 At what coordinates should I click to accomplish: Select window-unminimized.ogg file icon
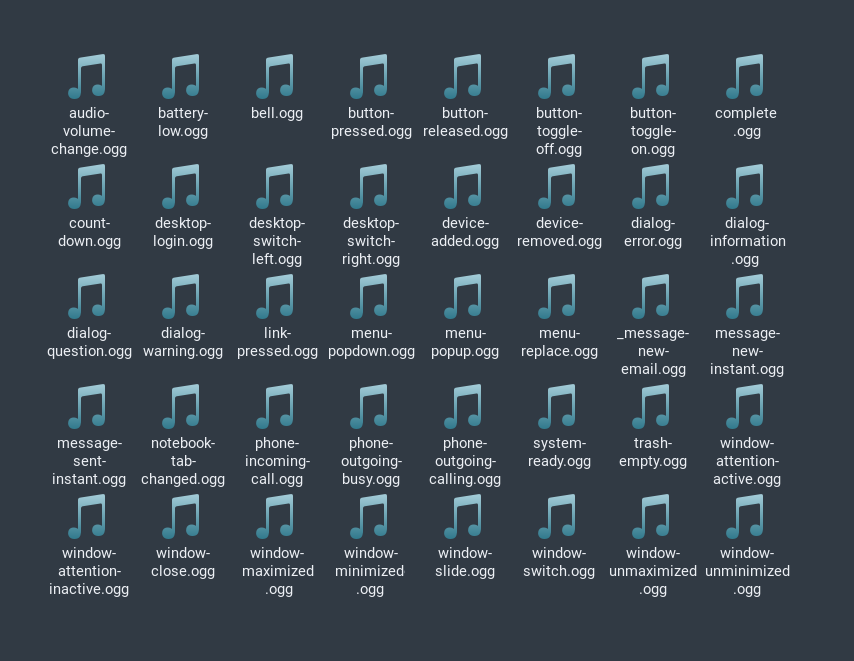point(746,516)
